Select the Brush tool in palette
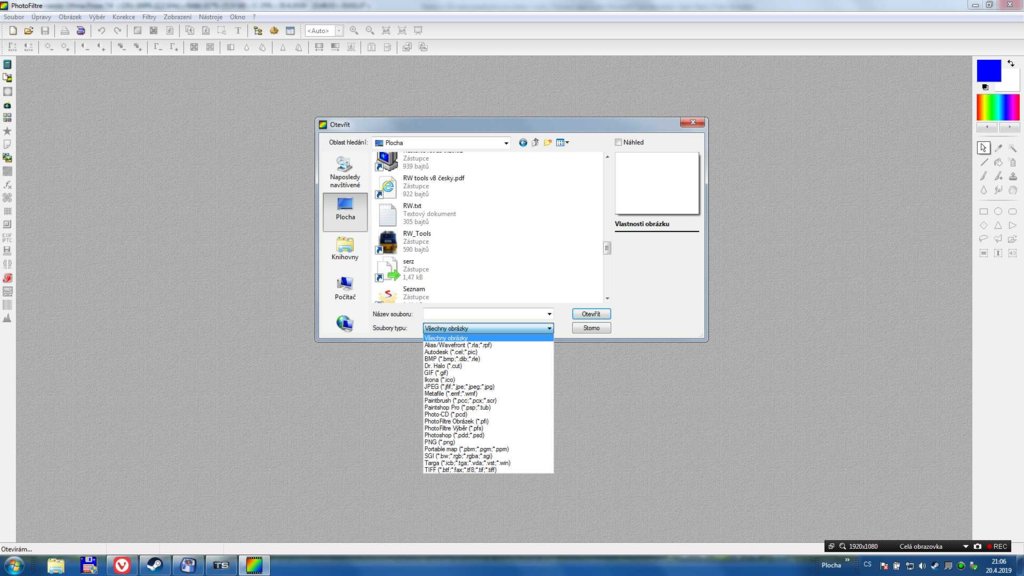Screen dimensions: 1024x576 (984, 176)
